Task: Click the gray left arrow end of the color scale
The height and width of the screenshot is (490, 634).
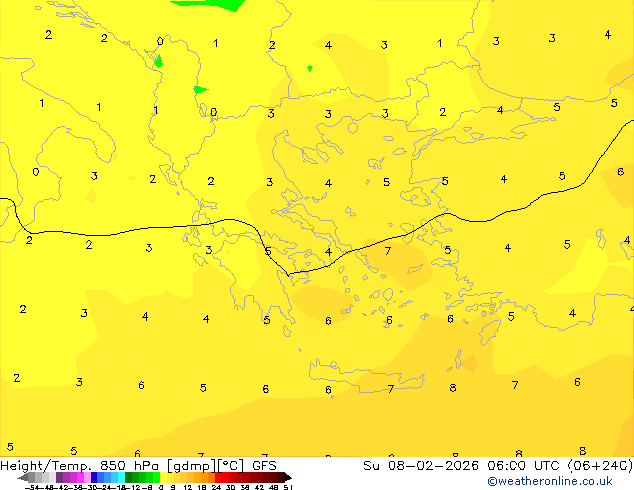Action: [x=23, y=478]
